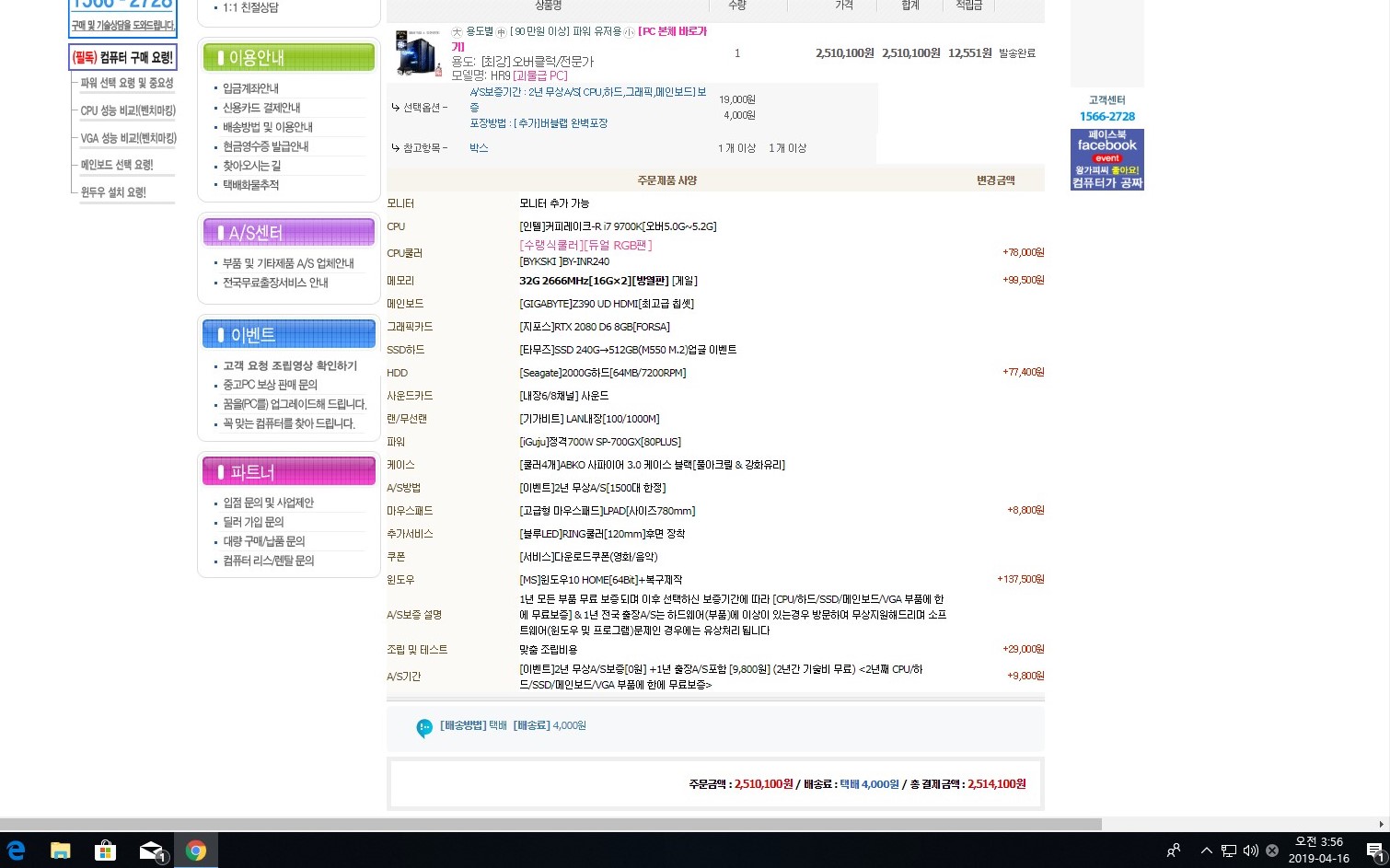This screenshot has height=868, width=1390.
Task: Open 딜러 가입 문의 link
Action: click(253, 522)
